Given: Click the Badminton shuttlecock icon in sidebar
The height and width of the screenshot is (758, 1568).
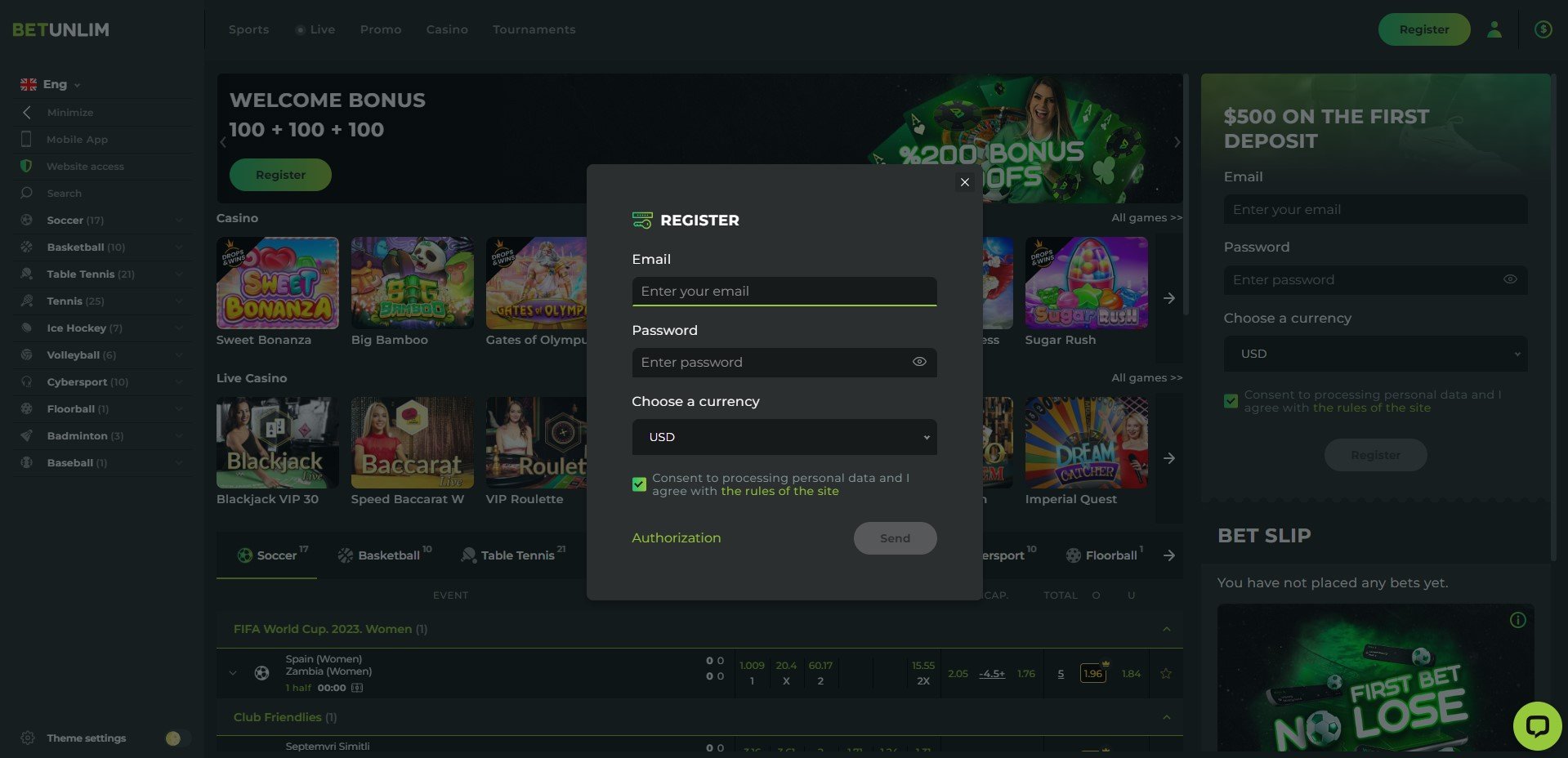Looking at the screenshot, I should click(26, 435).
